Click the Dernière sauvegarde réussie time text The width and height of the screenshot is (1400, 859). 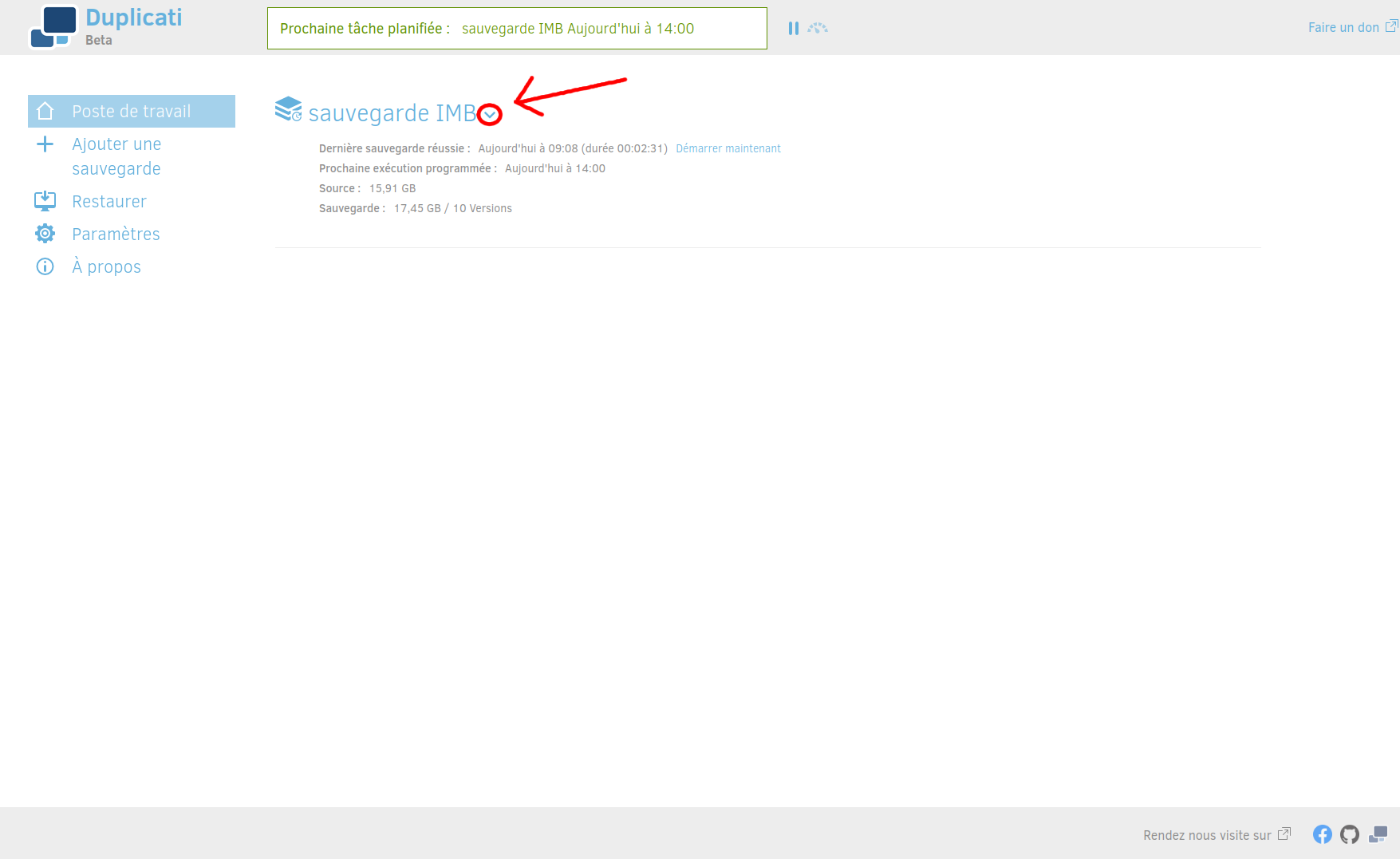click(573, 148)
